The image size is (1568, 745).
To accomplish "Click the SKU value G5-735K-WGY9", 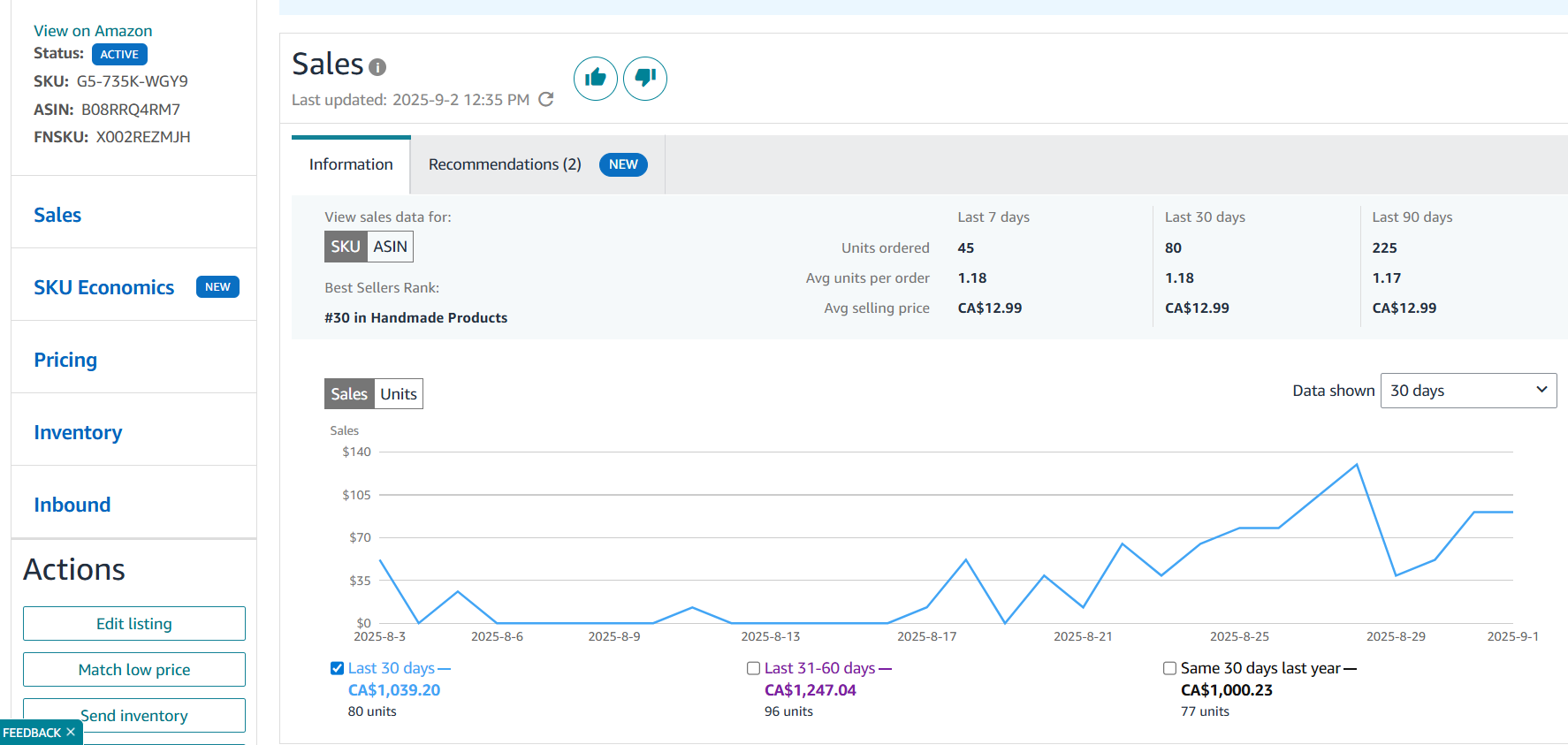I will 133,81.
